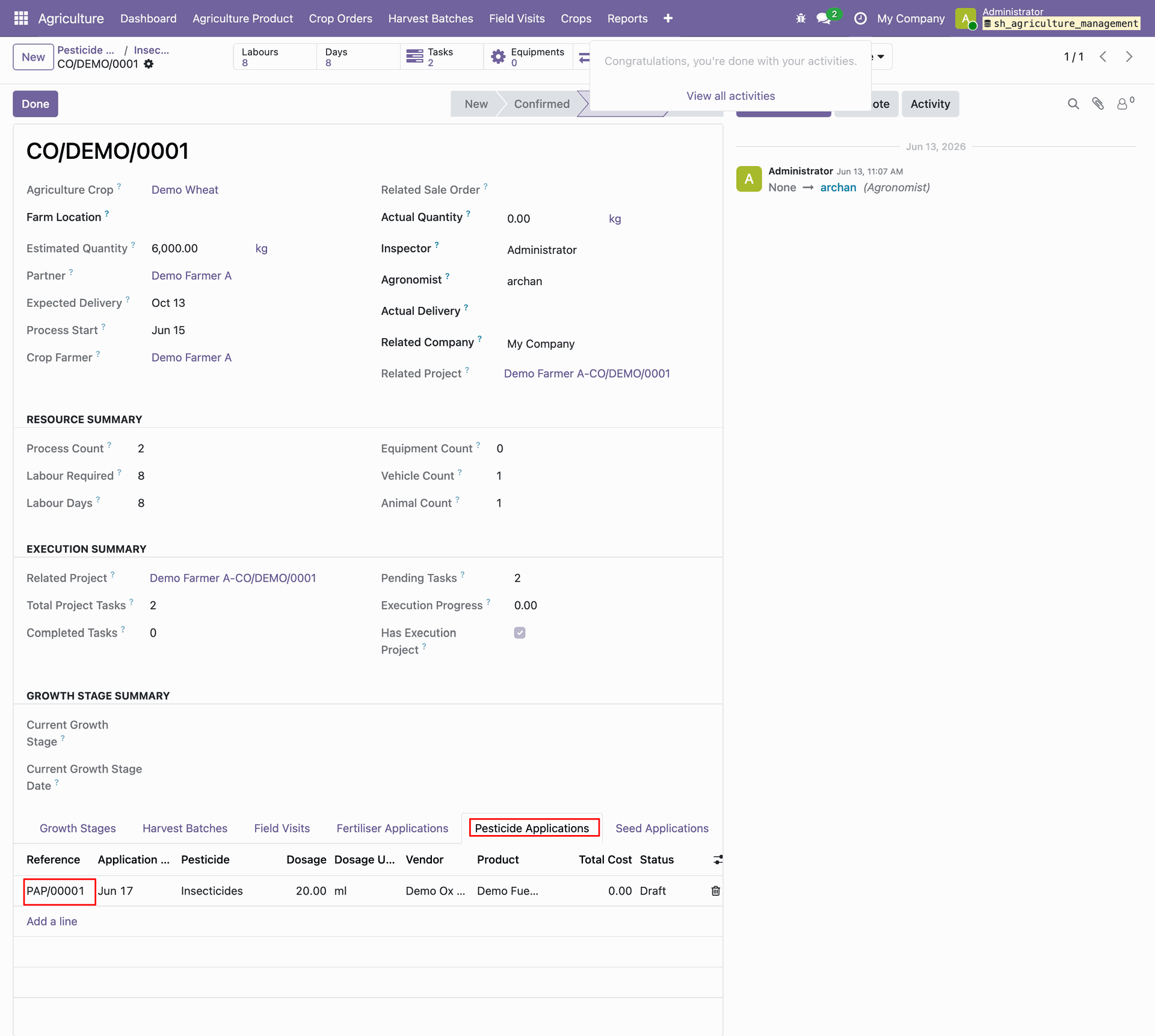This screenshot has height=1036, width=1155.
Task: Open the Reports menu
Action: 627,18
